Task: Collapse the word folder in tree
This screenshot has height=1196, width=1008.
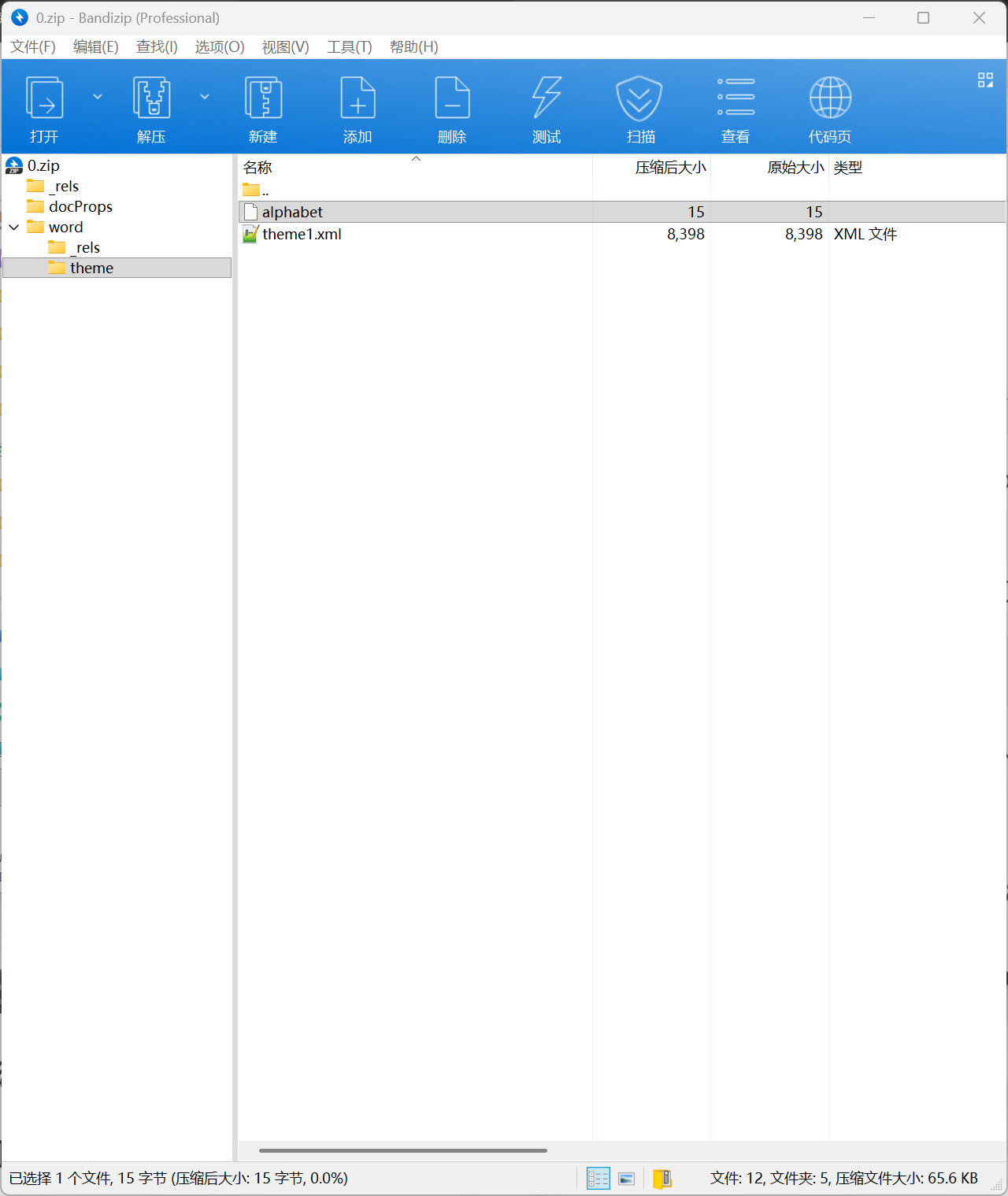Action: (x=14, y=228)
